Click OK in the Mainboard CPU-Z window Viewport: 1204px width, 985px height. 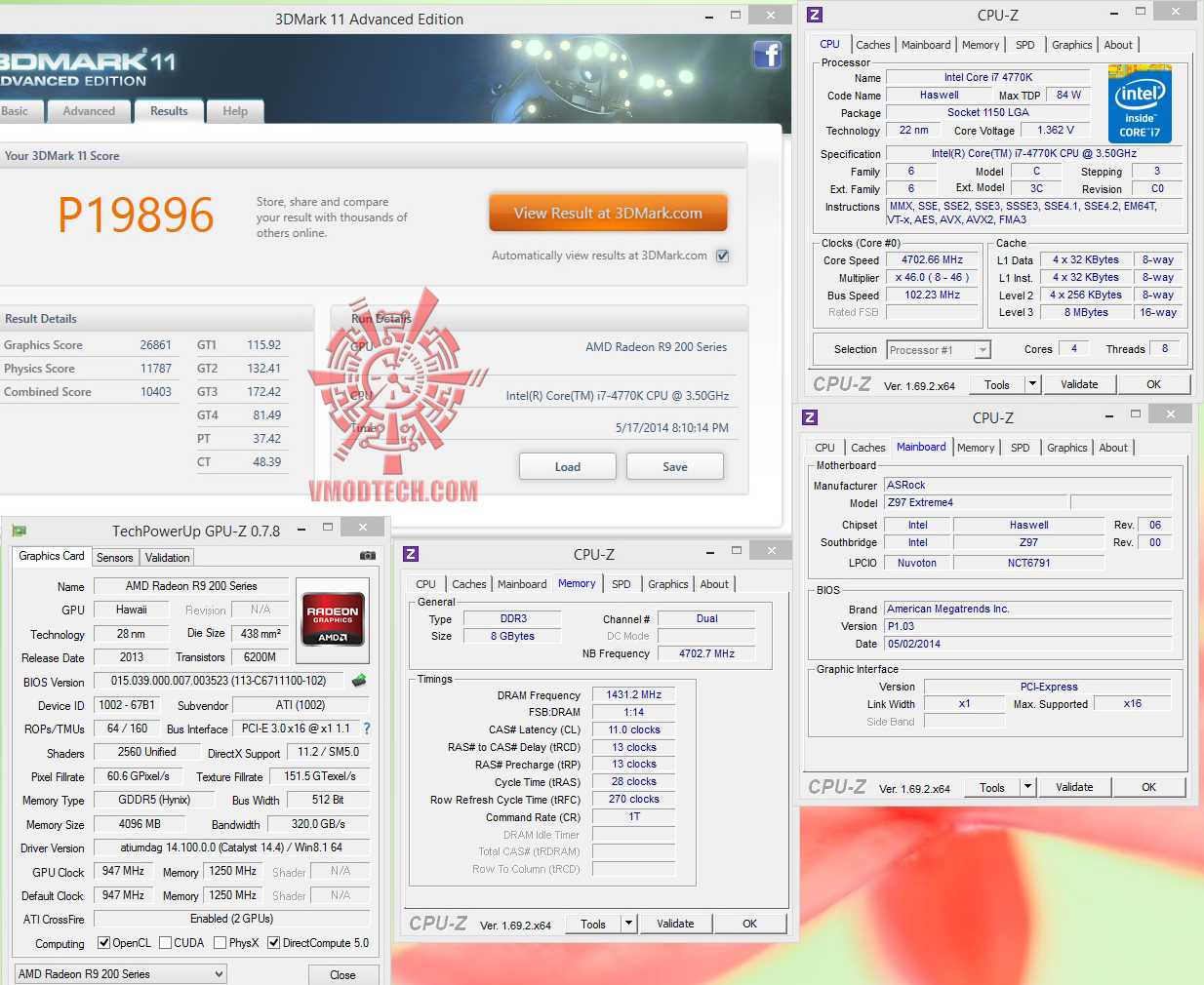[x=1148, y=787]
